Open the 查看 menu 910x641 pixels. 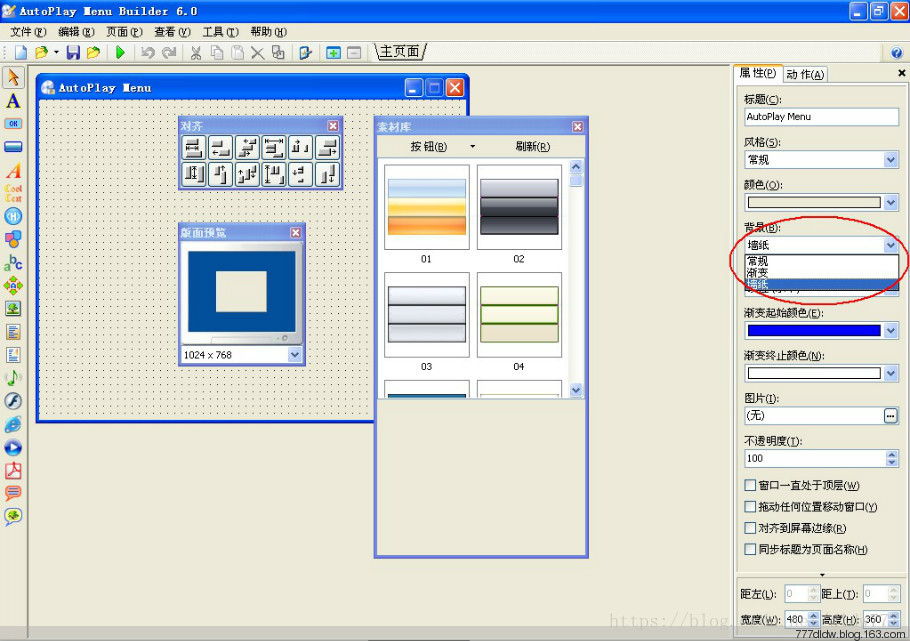tap(172, 32)
